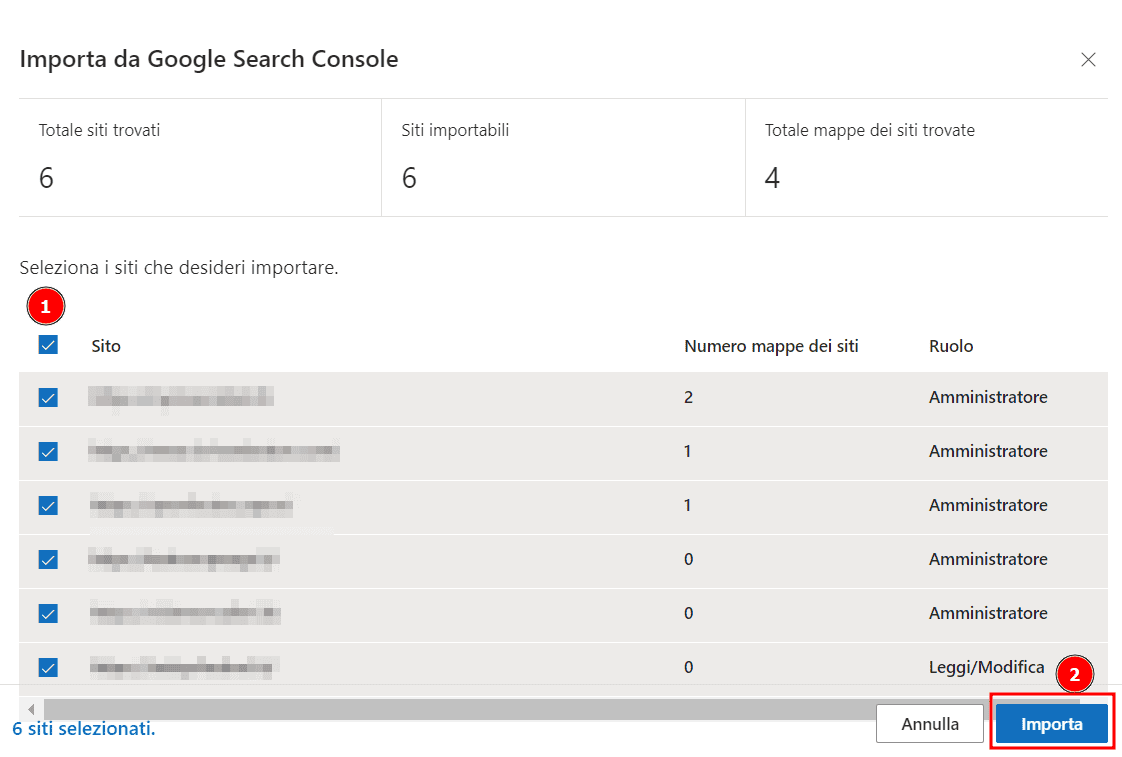Uncheck the first site in the list
The height and width of the screenshot is (757, 1122).
[x=47, y=397]
